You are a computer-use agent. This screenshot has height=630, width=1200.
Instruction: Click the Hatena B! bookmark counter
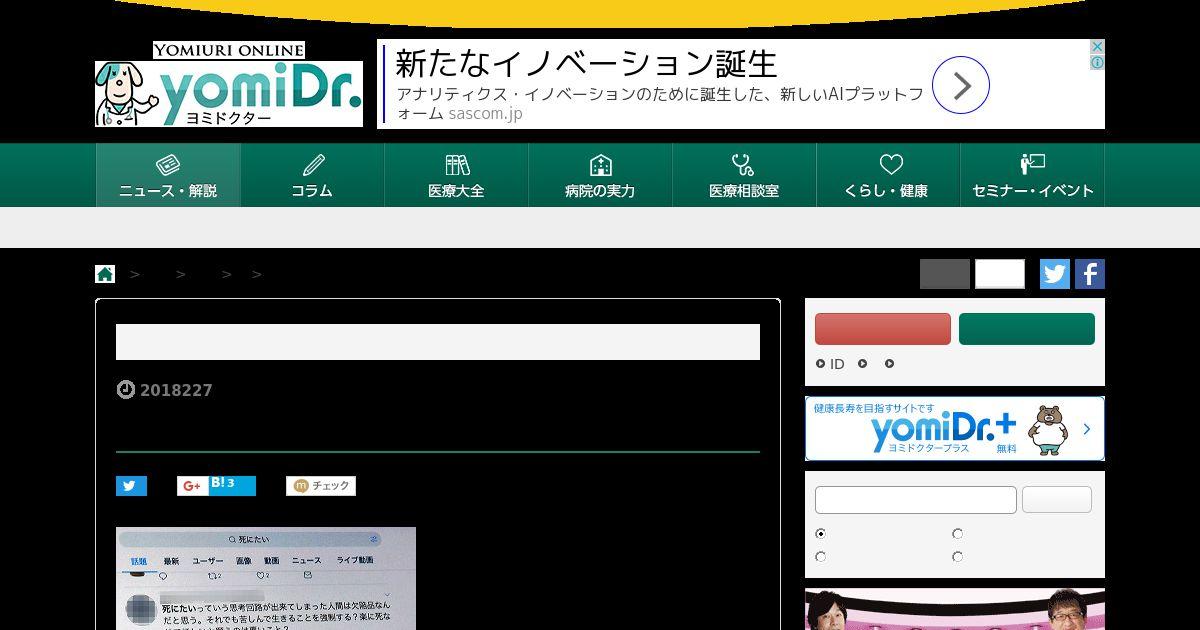231,486
